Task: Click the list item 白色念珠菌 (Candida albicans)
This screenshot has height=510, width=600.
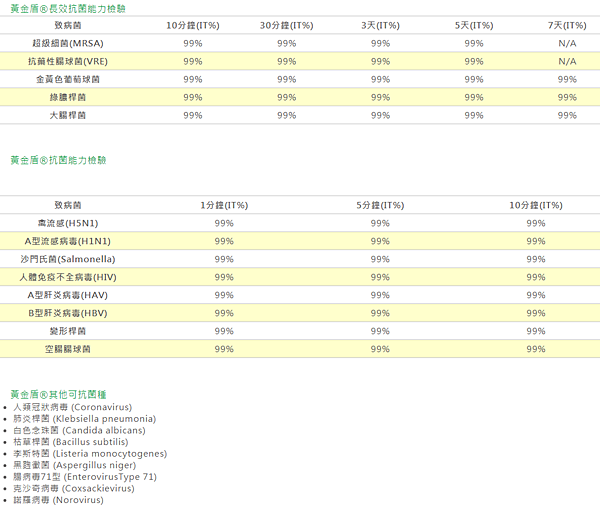Action: [79, 430]
